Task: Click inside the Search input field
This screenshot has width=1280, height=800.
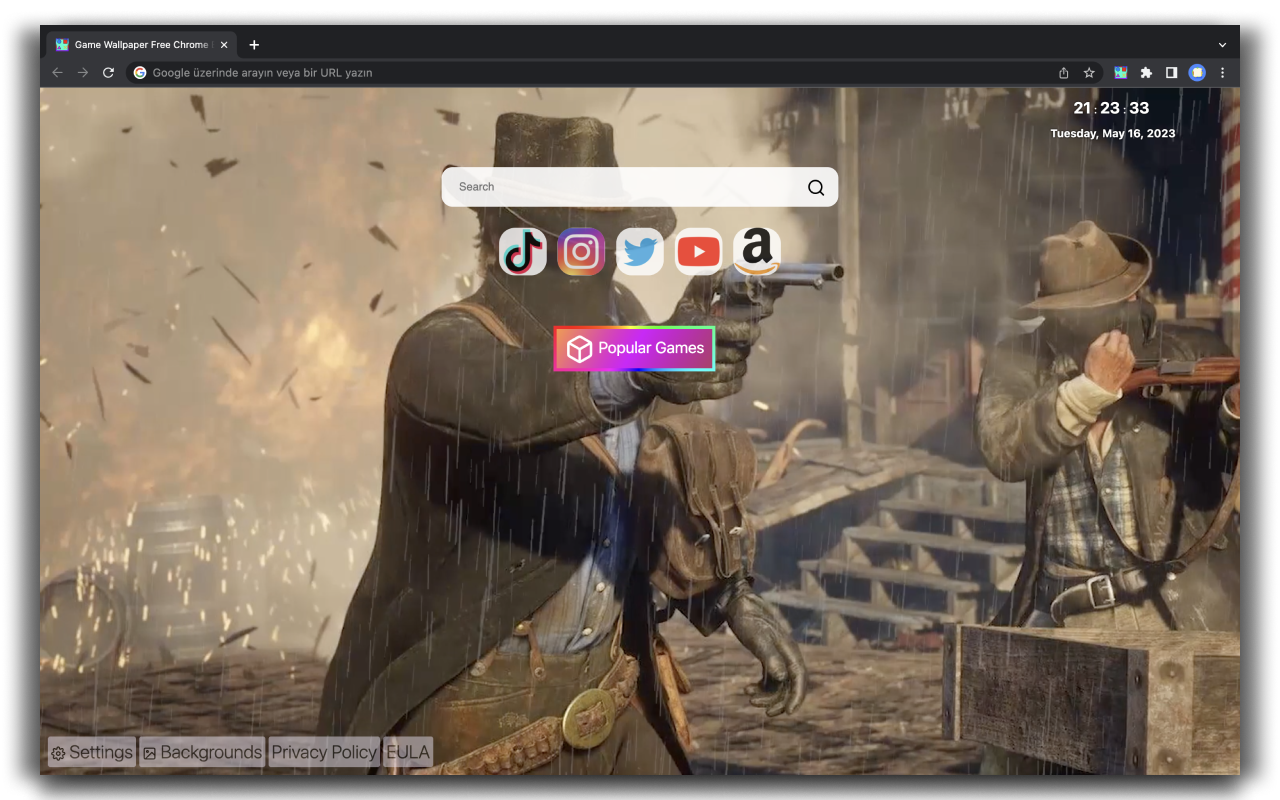Action: click(x=600, y=187)
